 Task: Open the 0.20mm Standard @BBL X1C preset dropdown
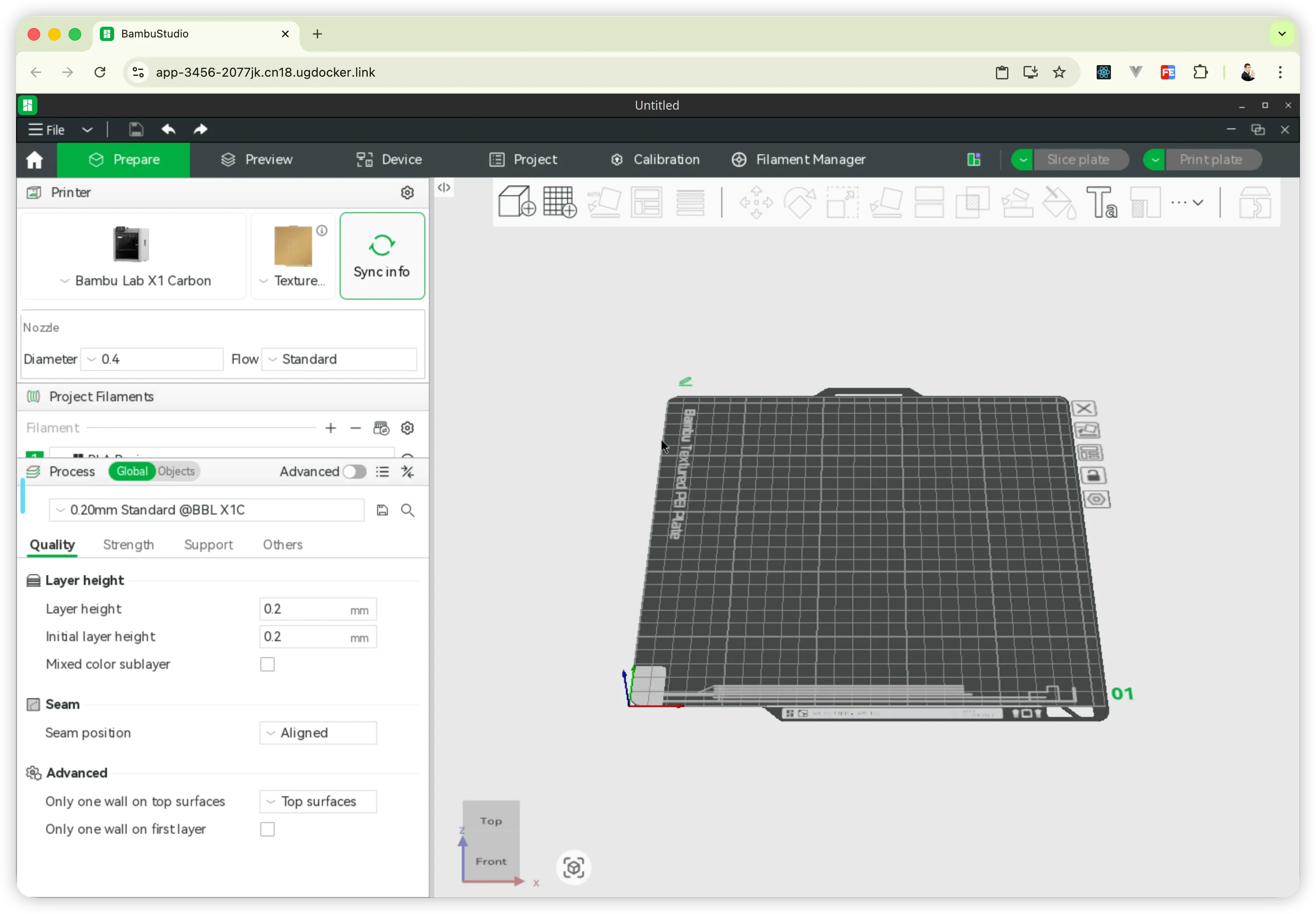pyautogui.click(x=207, y=510)
